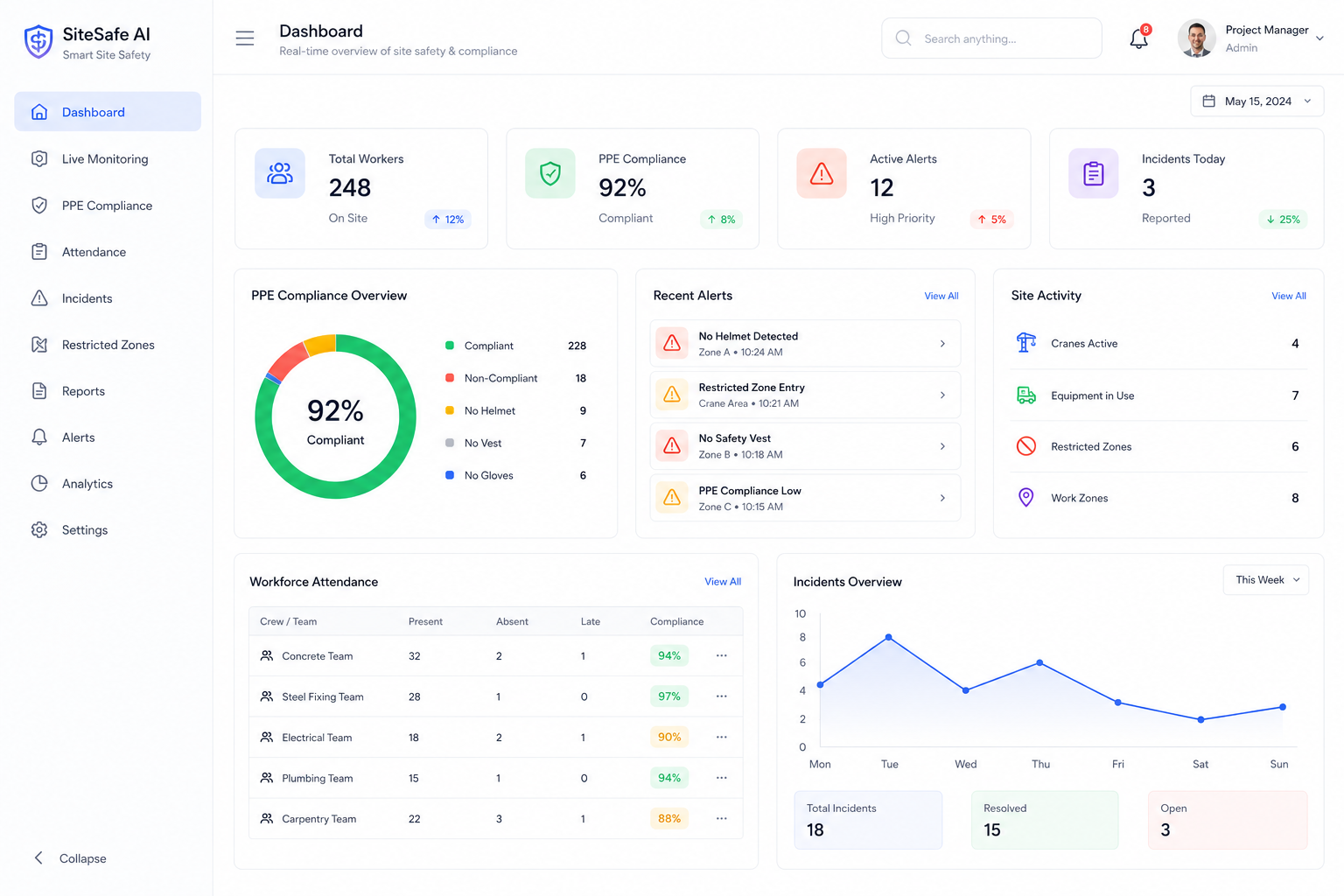This screenshot has height=896, width=1344.
Task: Expand the PPE Compliance Low alert chevron
Action: point(942,498)
